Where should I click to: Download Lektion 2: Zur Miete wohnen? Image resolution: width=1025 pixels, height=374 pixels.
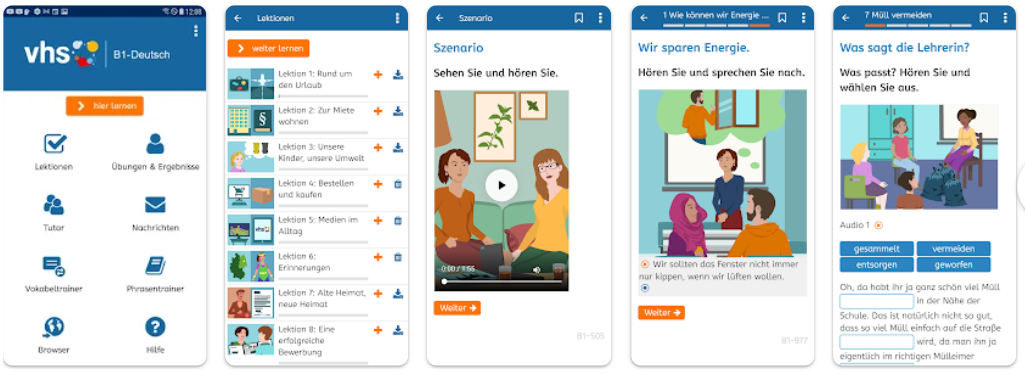(x=397, y=112)
